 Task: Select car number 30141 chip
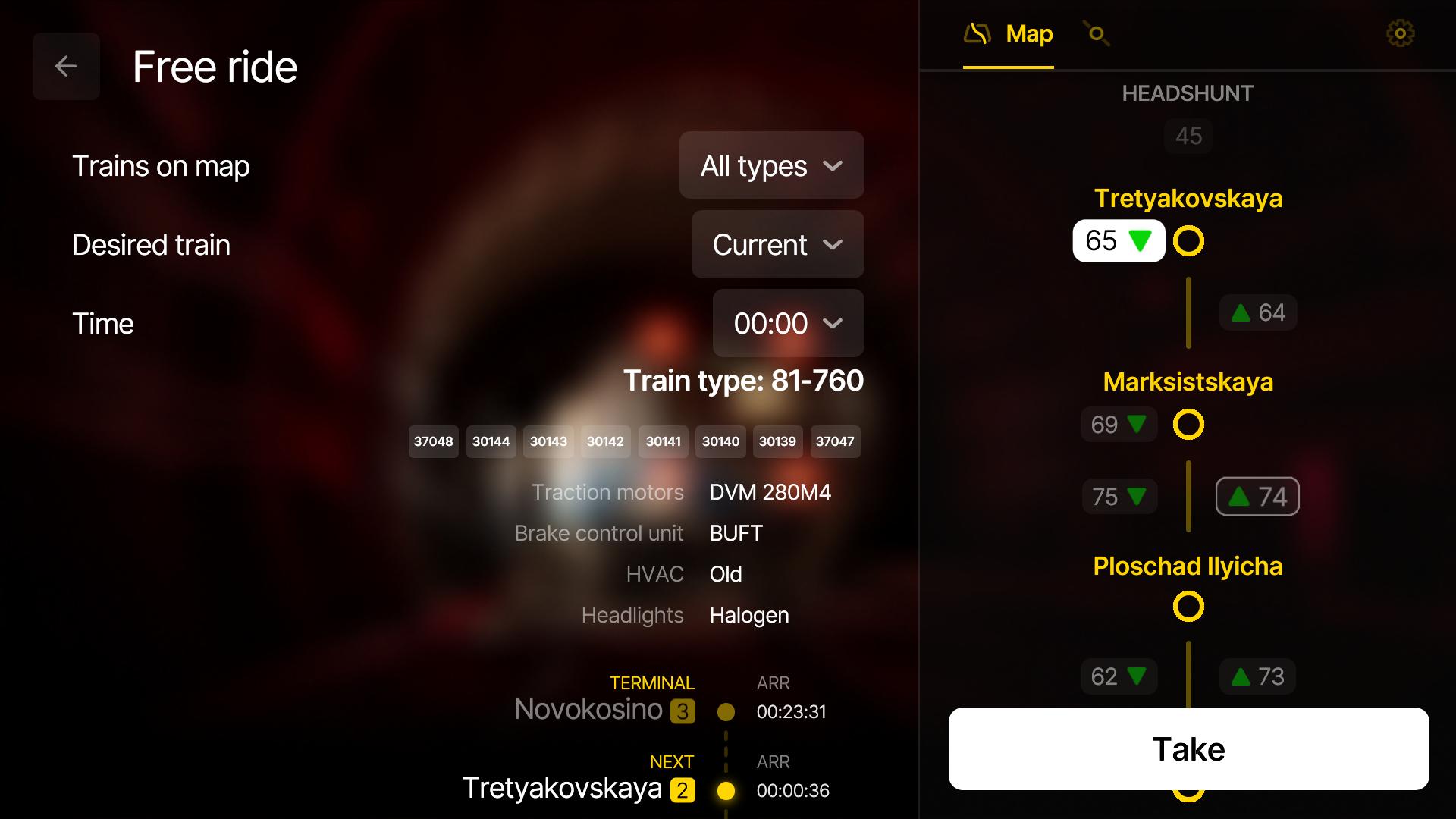[663, 441]
